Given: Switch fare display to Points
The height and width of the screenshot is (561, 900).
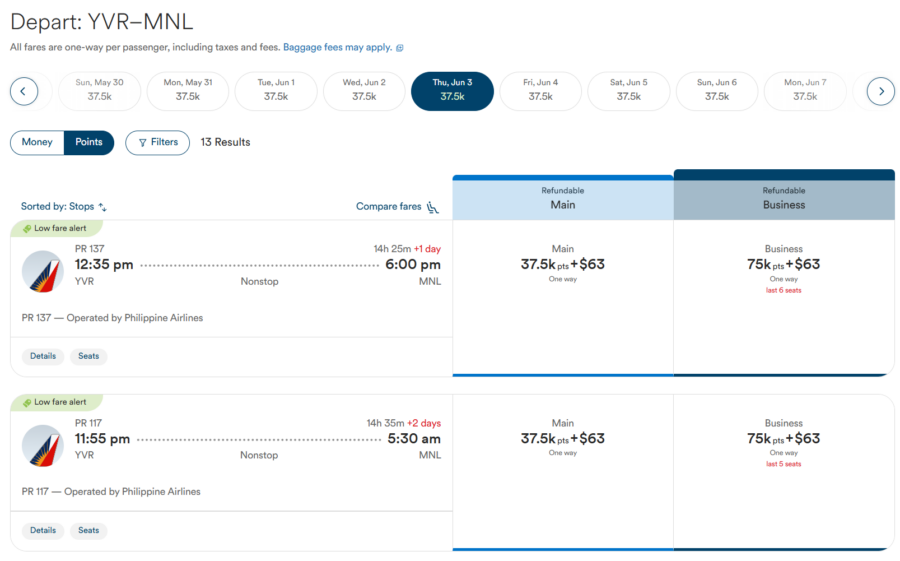Looking at the screenshot, I should [89, 142].
